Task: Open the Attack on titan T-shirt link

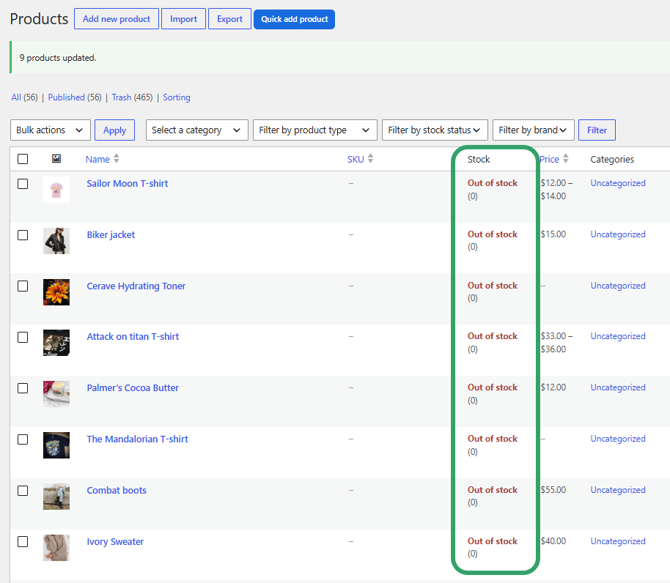Action: coord(132,336)
